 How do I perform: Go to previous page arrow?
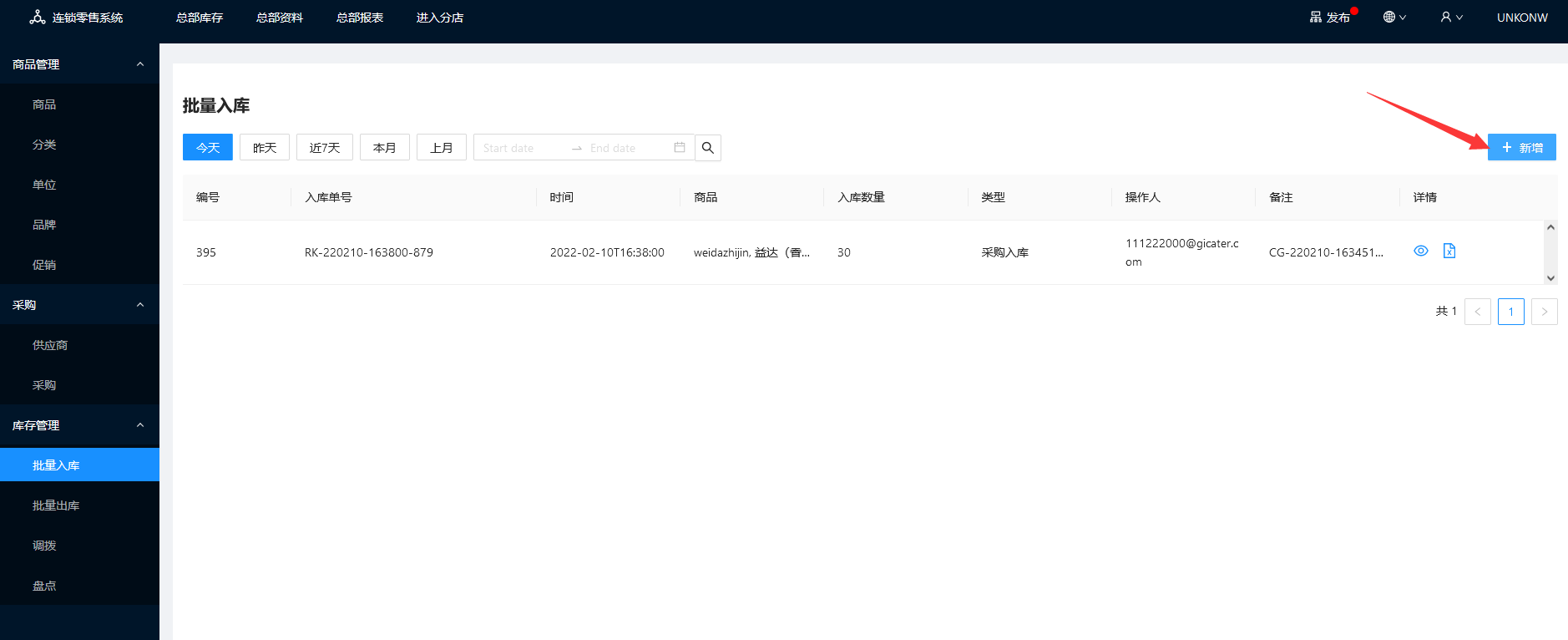pyautogui.click(x=1478, y=312)
